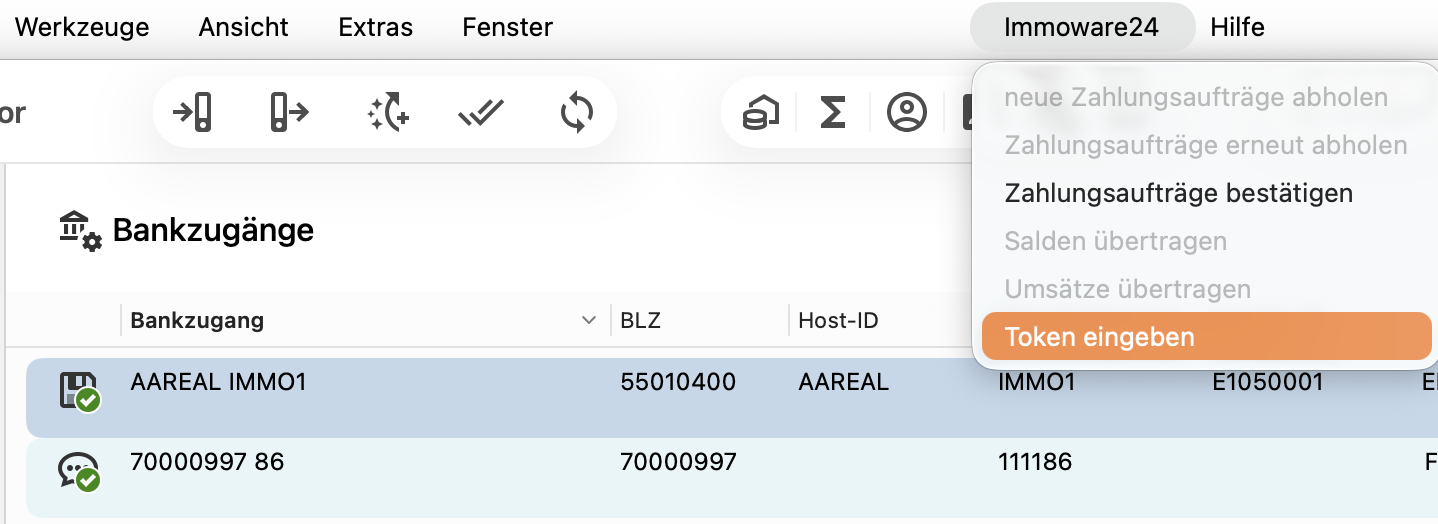The image size is (1438, 524).
Task: Click the sparkle refresh-plus toolbar icon
Action: tap(388, 112)
